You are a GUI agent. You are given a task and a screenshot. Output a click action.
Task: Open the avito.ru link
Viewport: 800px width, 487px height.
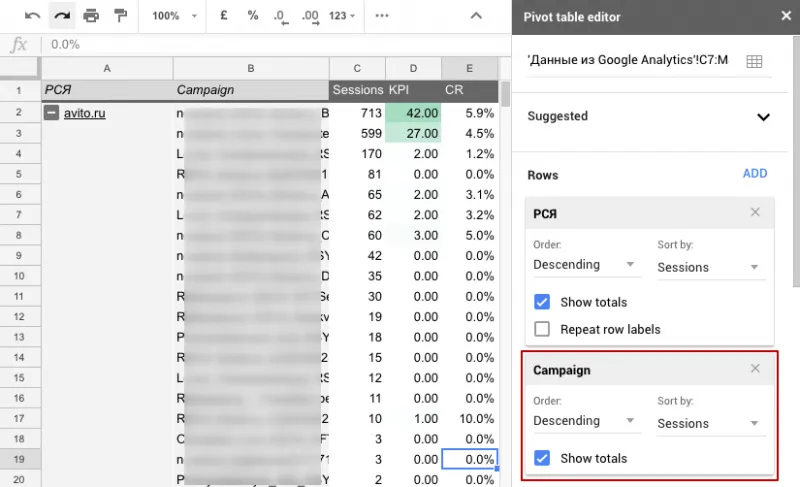point(85,113)
